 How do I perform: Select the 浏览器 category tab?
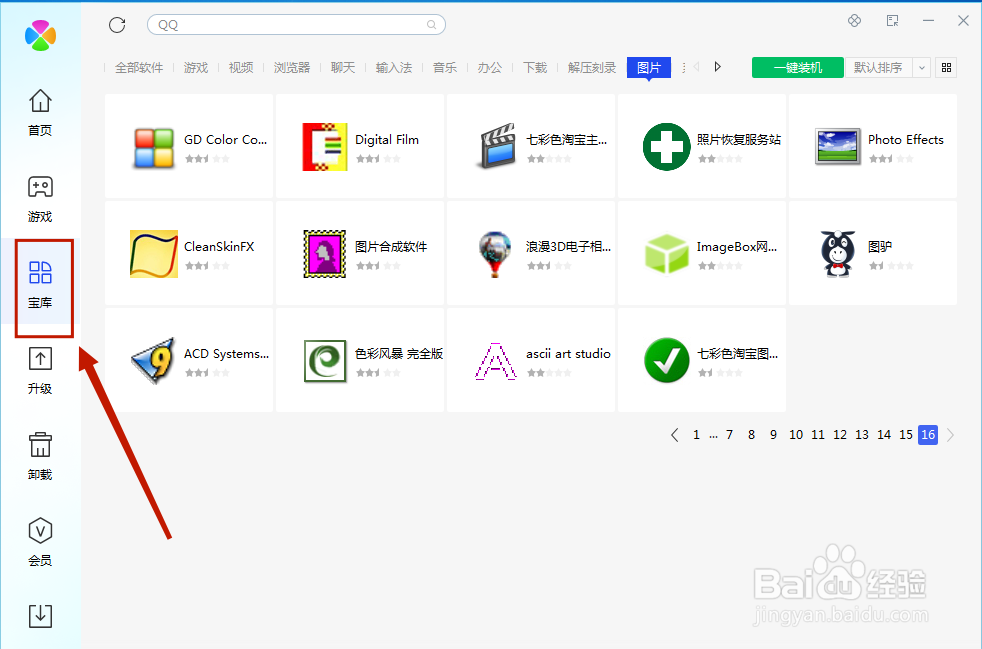pyautogui.click(x=292, y=68)
